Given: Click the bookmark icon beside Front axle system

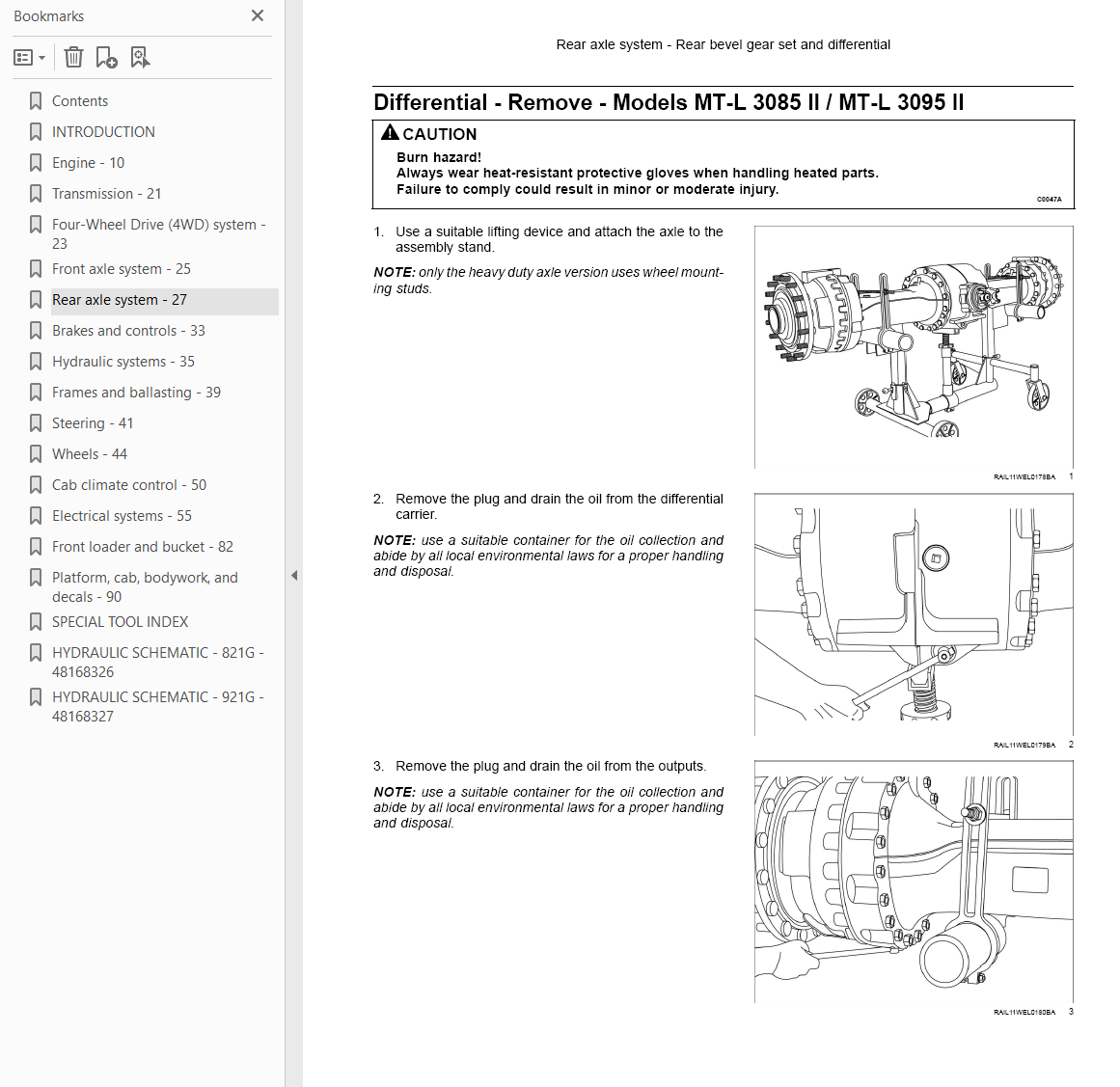Looking at the screenshot, I should pyautogui.click(x=35, y=269).
